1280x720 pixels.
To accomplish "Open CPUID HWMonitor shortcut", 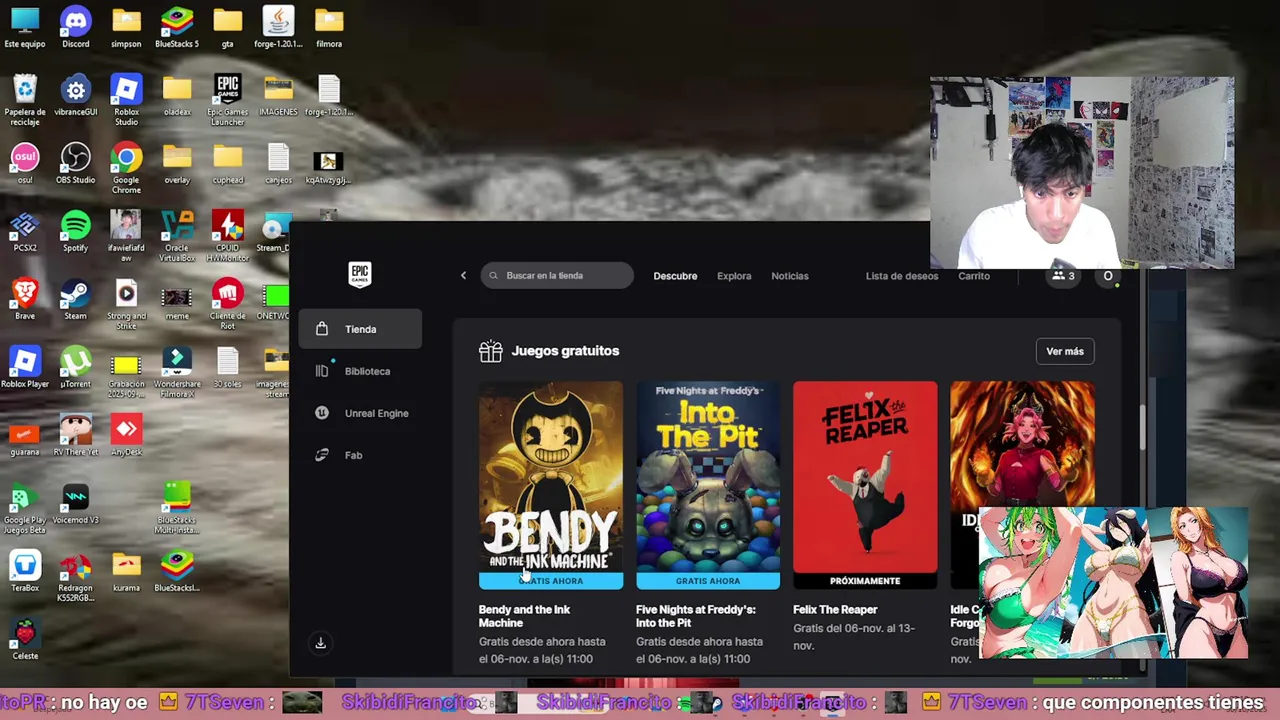I will 227,236.
